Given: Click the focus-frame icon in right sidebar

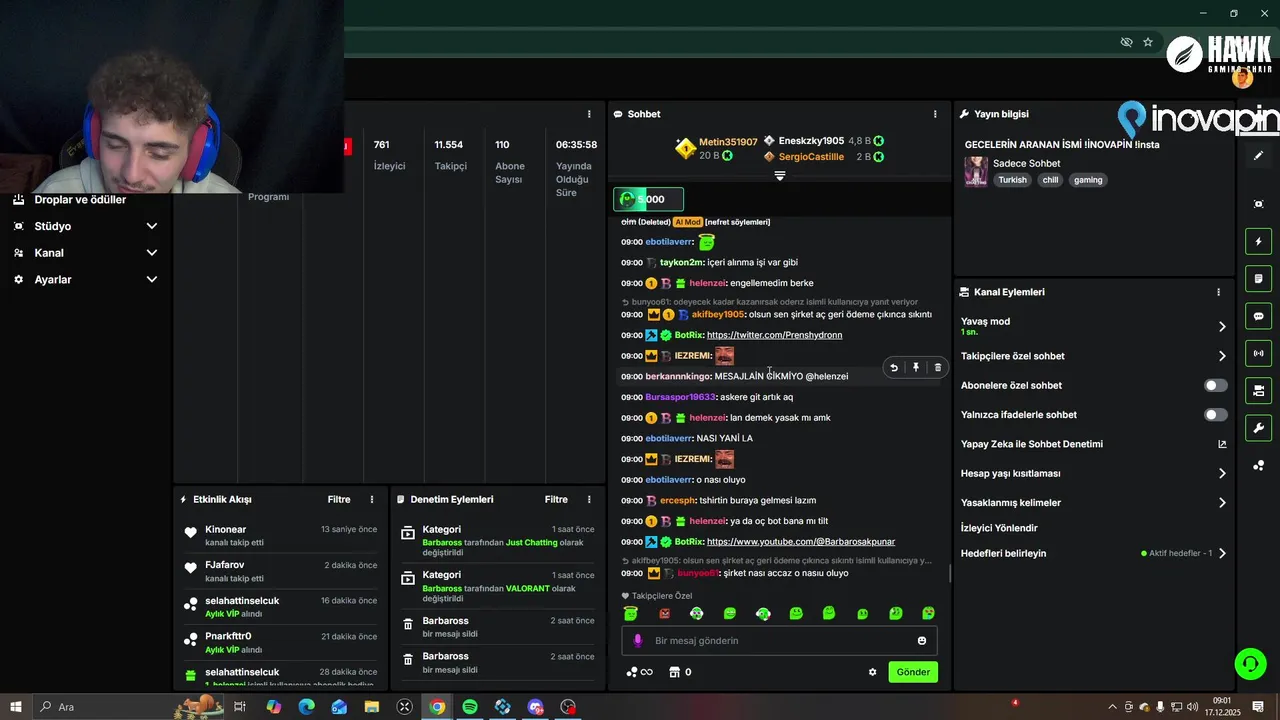Looking at the screenshot, I should click(1258, 204).
